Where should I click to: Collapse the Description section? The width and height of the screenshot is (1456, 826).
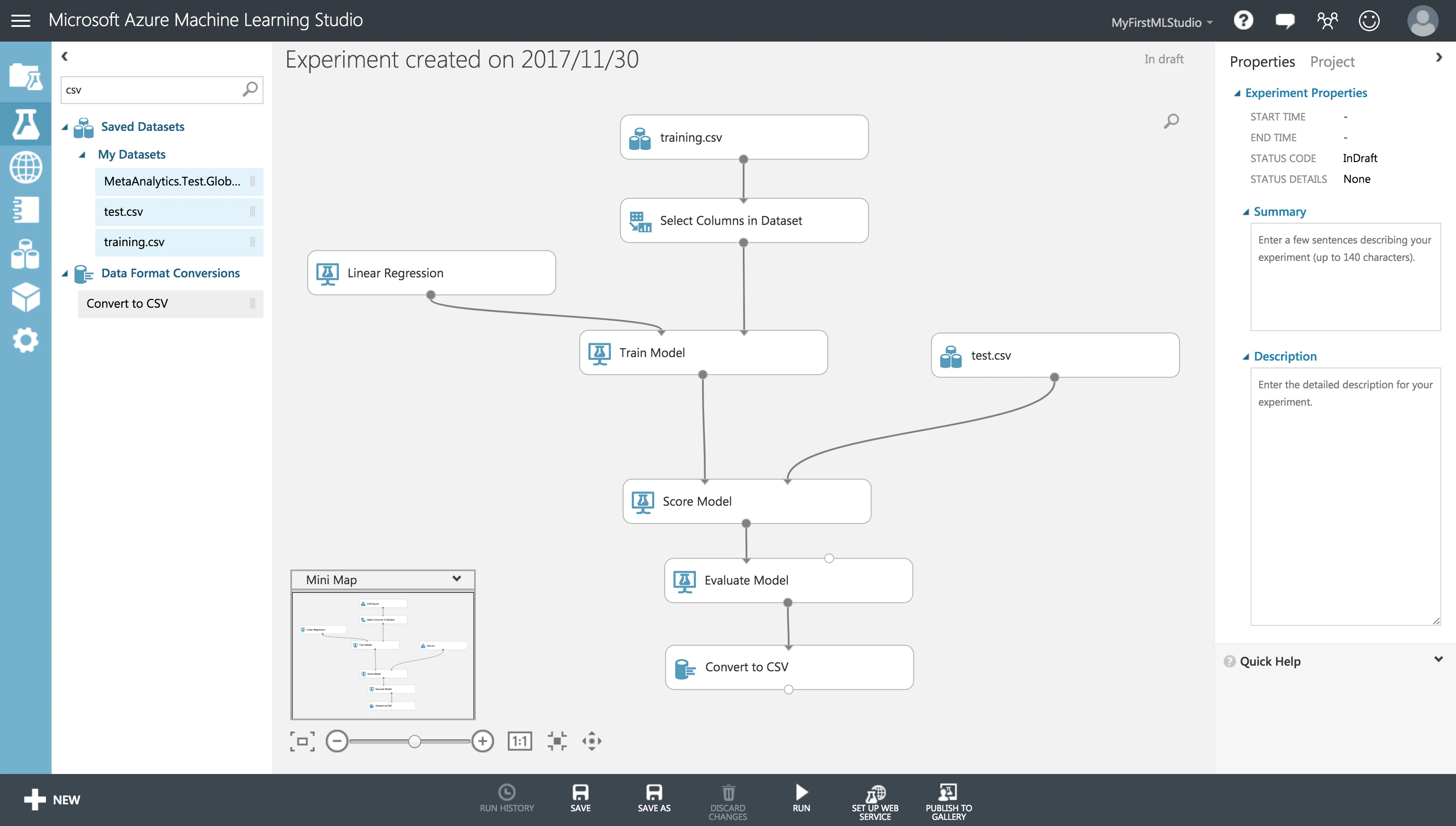pyautogui.click(x=1245, y=357)
